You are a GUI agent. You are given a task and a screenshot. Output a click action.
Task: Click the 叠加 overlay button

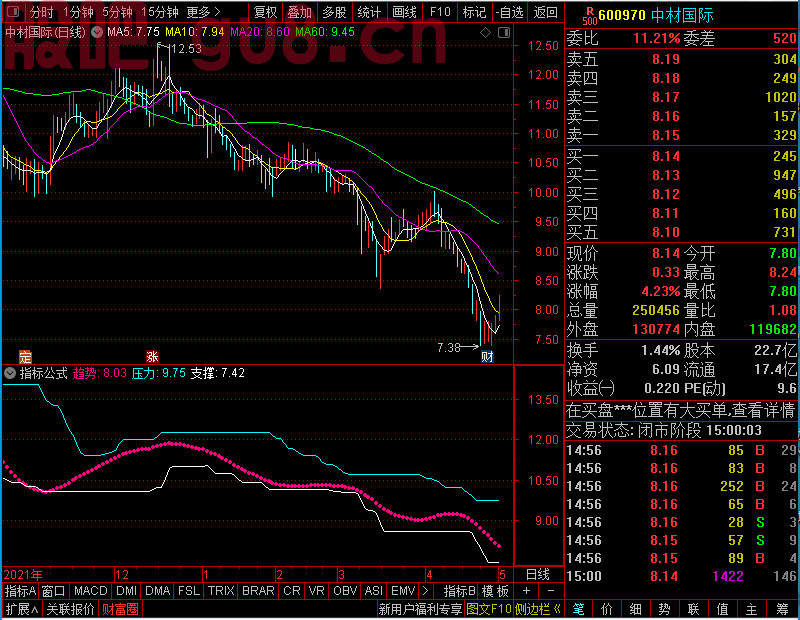299,12
